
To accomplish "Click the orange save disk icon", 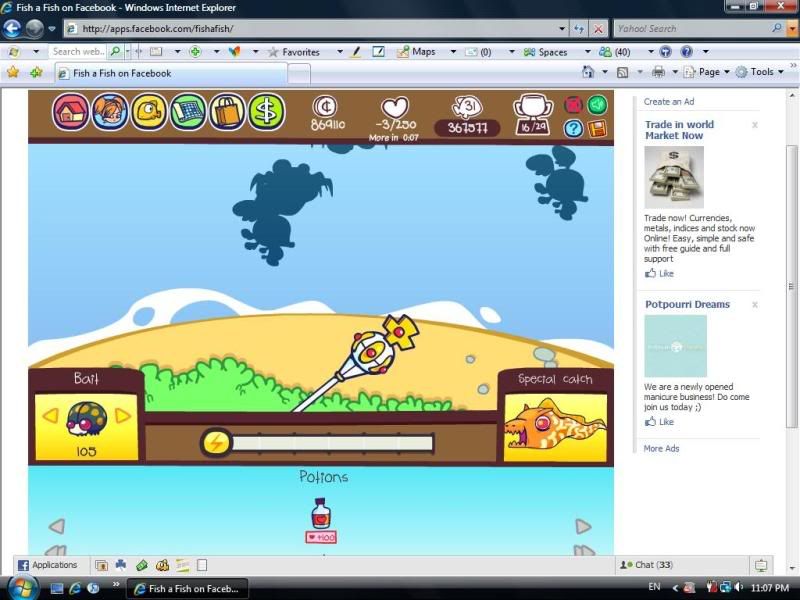I will [x=597, y=128].
